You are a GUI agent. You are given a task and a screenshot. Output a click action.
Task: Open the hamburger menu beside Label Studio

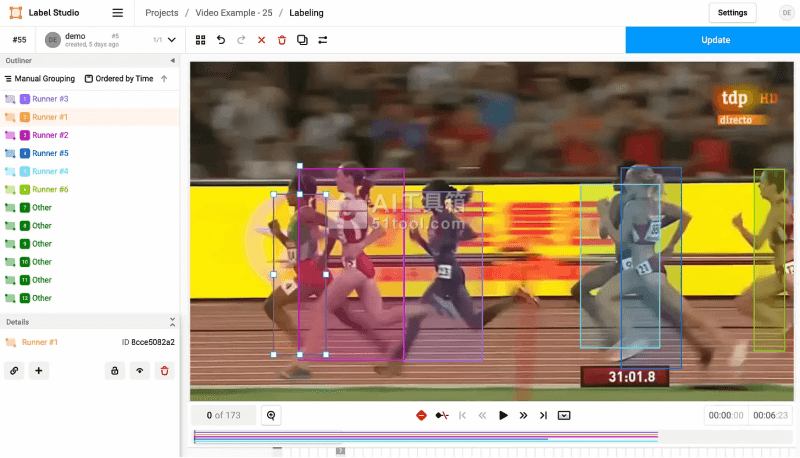click(x=118, y=13)
